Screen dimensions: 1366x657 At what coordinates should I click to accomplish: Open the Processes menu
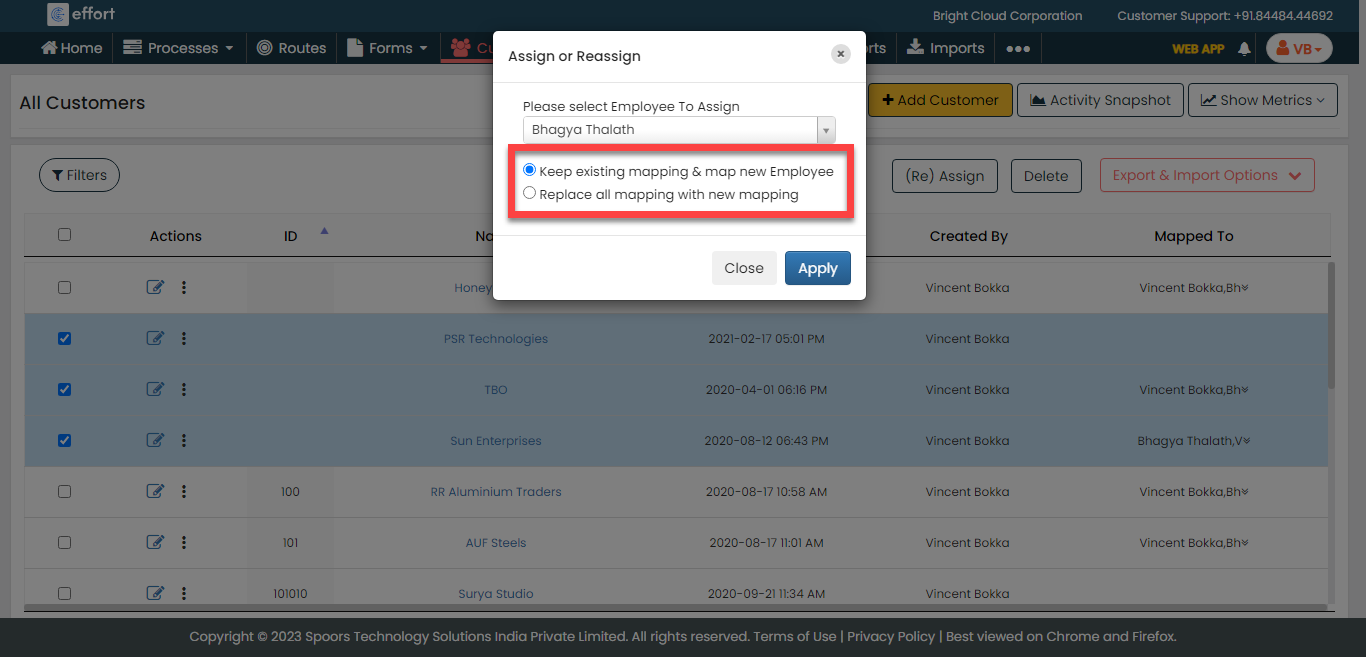tap(179, 48)
